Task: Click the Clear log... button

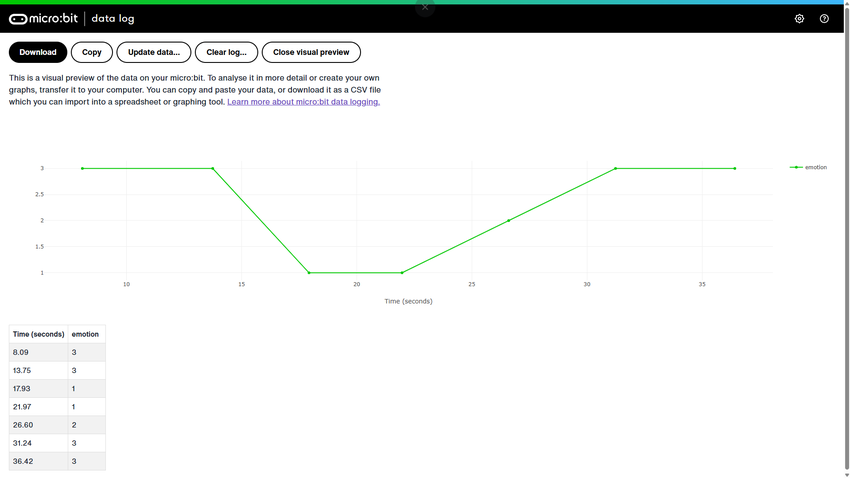Action: click(x=227, y=52)
